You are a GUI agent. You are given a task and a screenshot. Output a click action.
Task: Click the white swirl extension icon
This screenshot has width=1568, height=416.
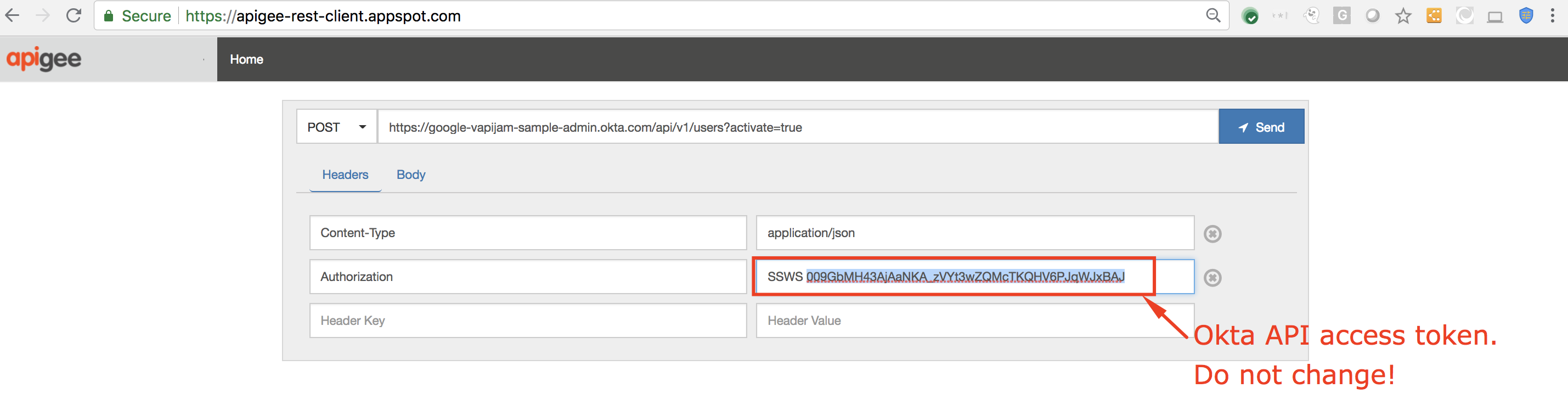(x=1464, y=16)
